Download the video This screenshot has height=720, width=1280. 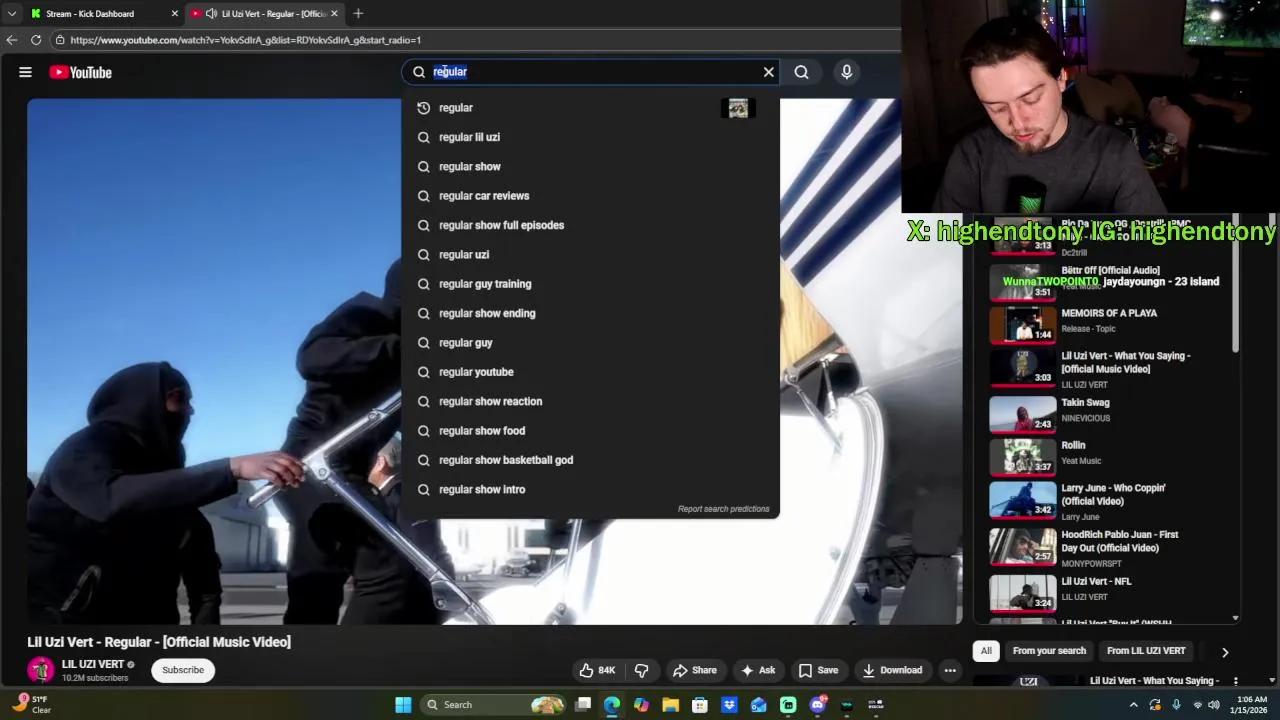pos(893,670)
